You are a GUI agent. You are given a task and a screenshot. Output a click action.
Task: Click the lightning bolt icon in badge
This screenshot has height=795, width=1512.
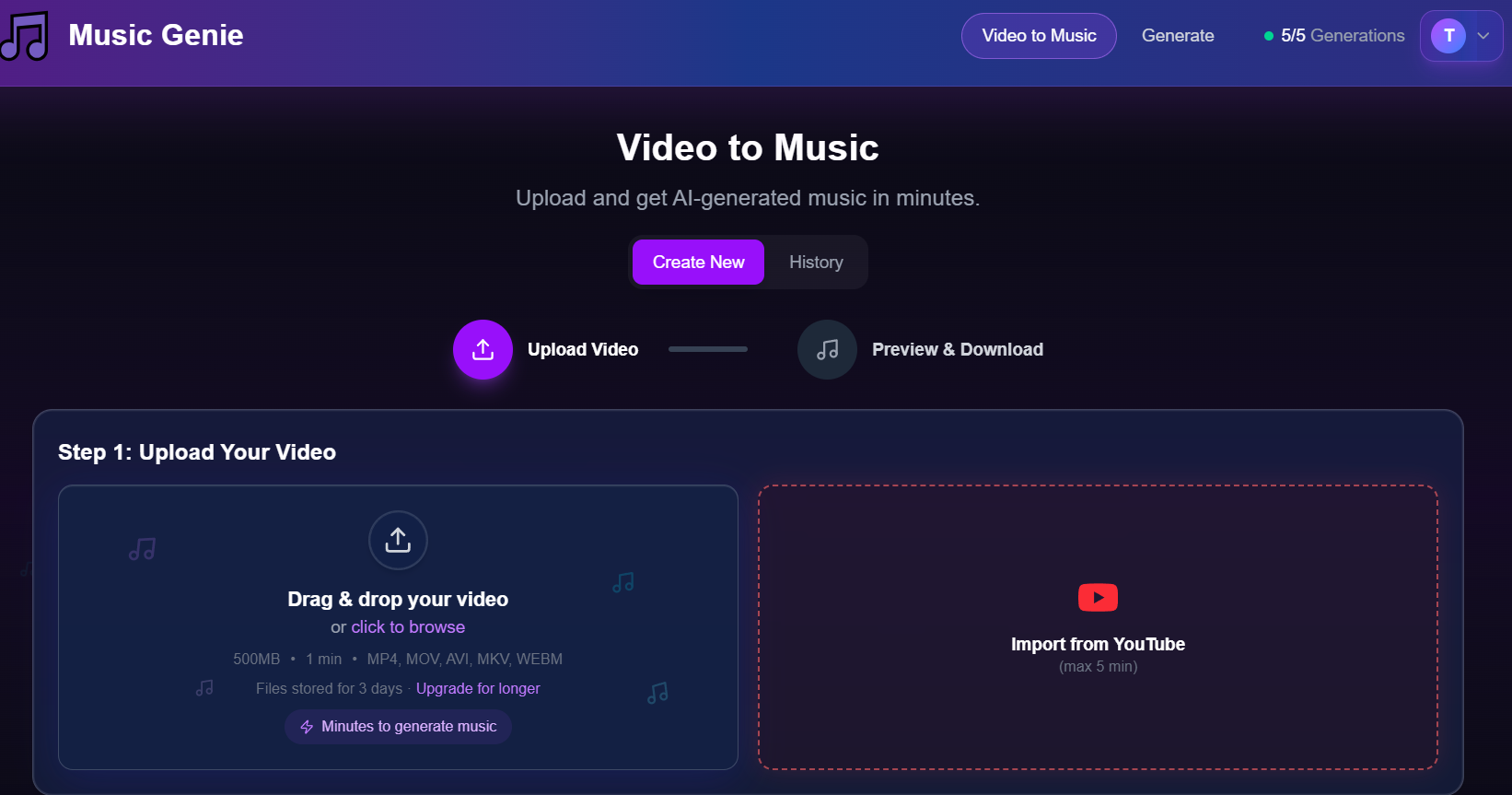[x=307, y=727]
